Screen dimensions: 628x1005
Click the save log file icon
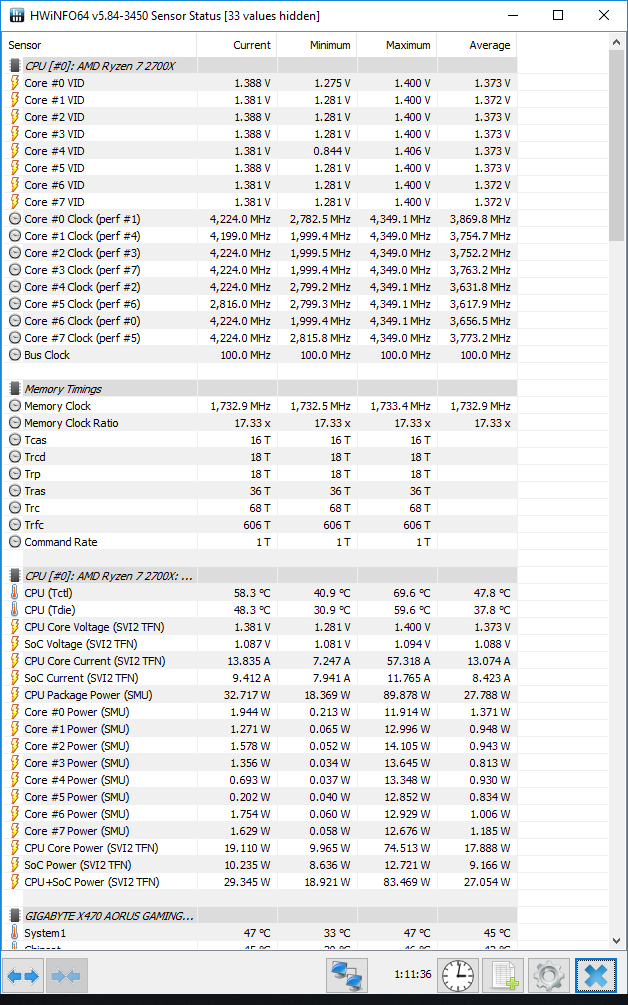click(503, 974)
